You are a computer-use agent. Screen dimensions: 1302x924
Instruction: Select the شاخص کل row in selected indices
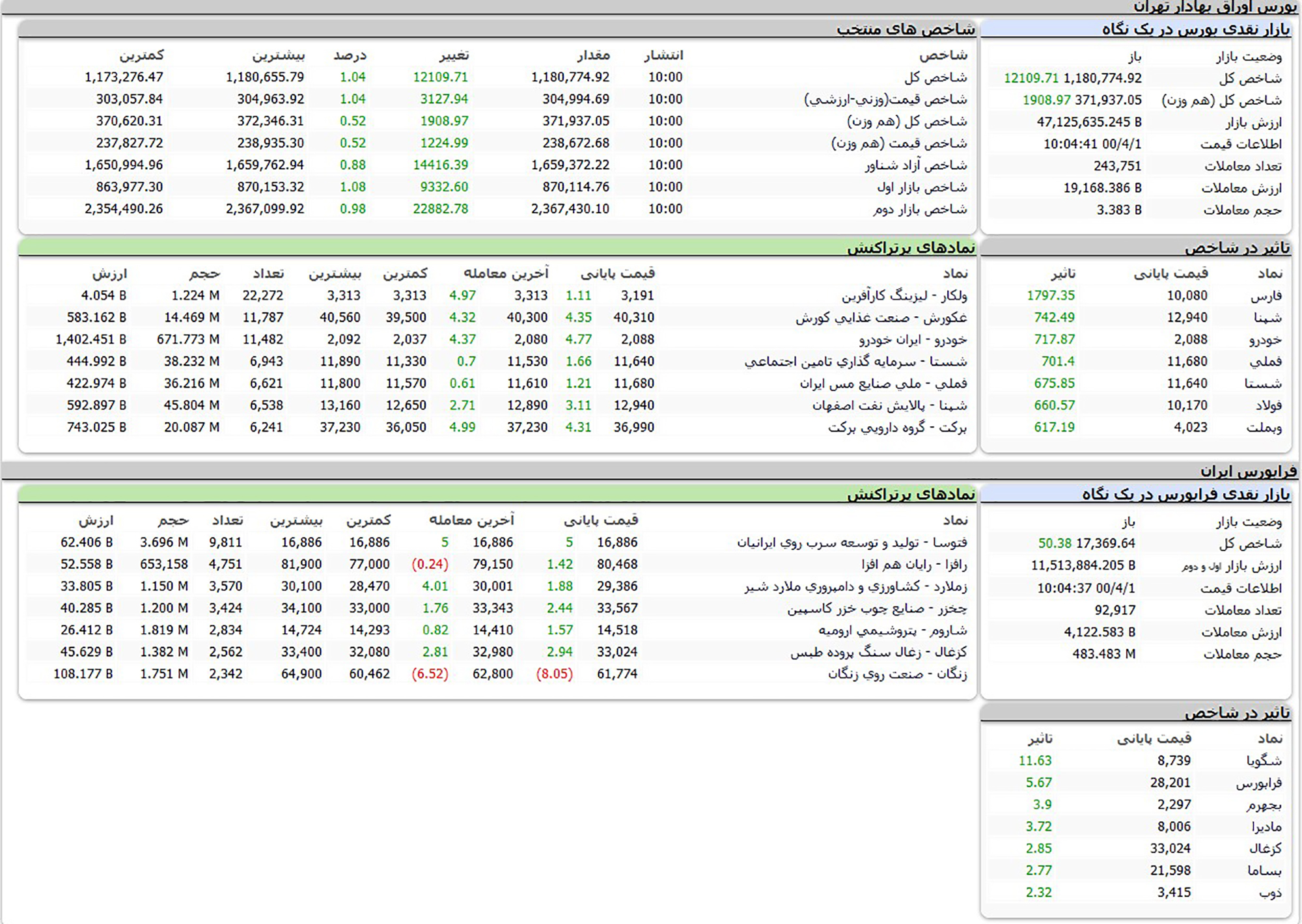(935, 77)
